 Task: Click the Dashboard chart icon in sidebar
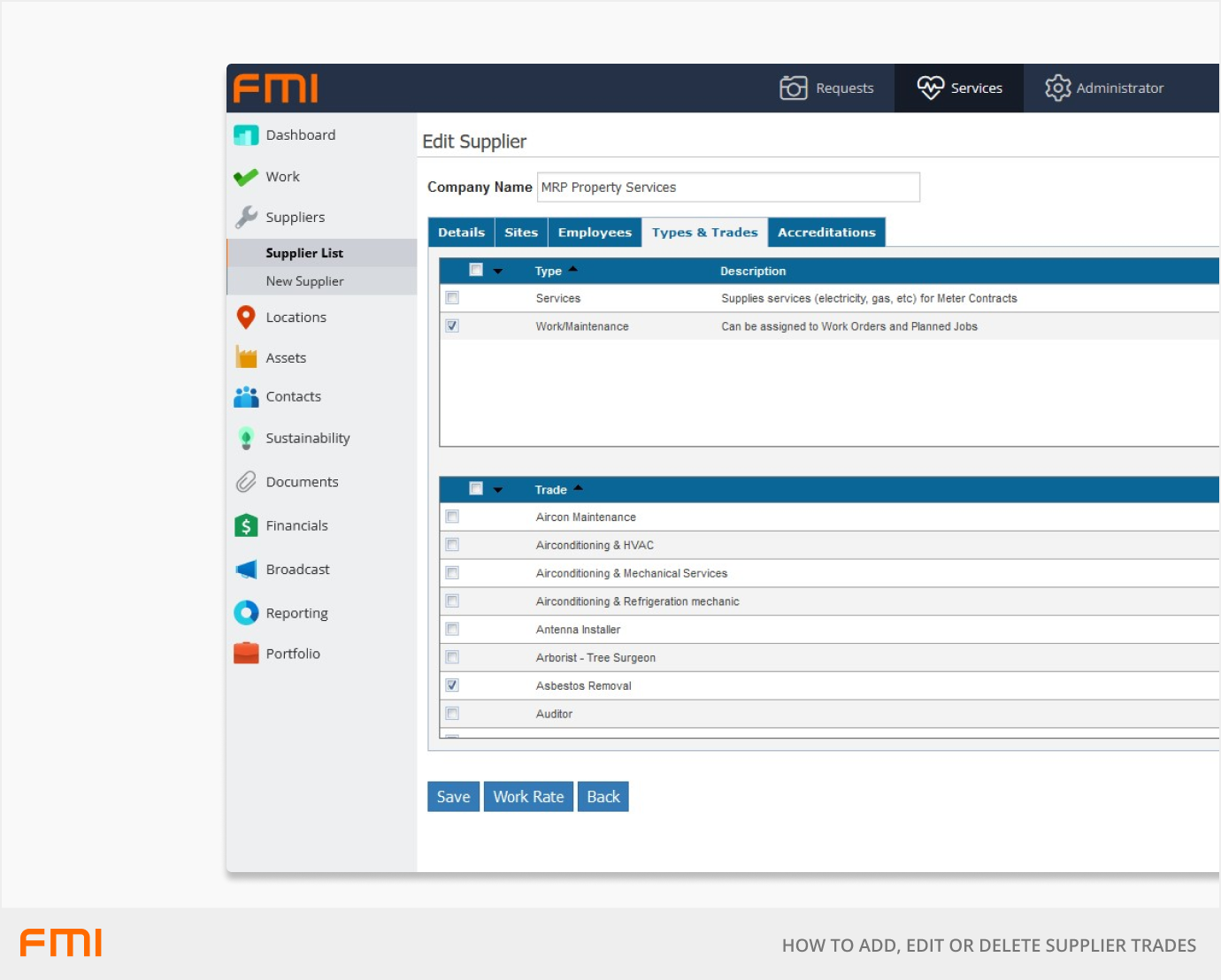[x=246, y=135]
